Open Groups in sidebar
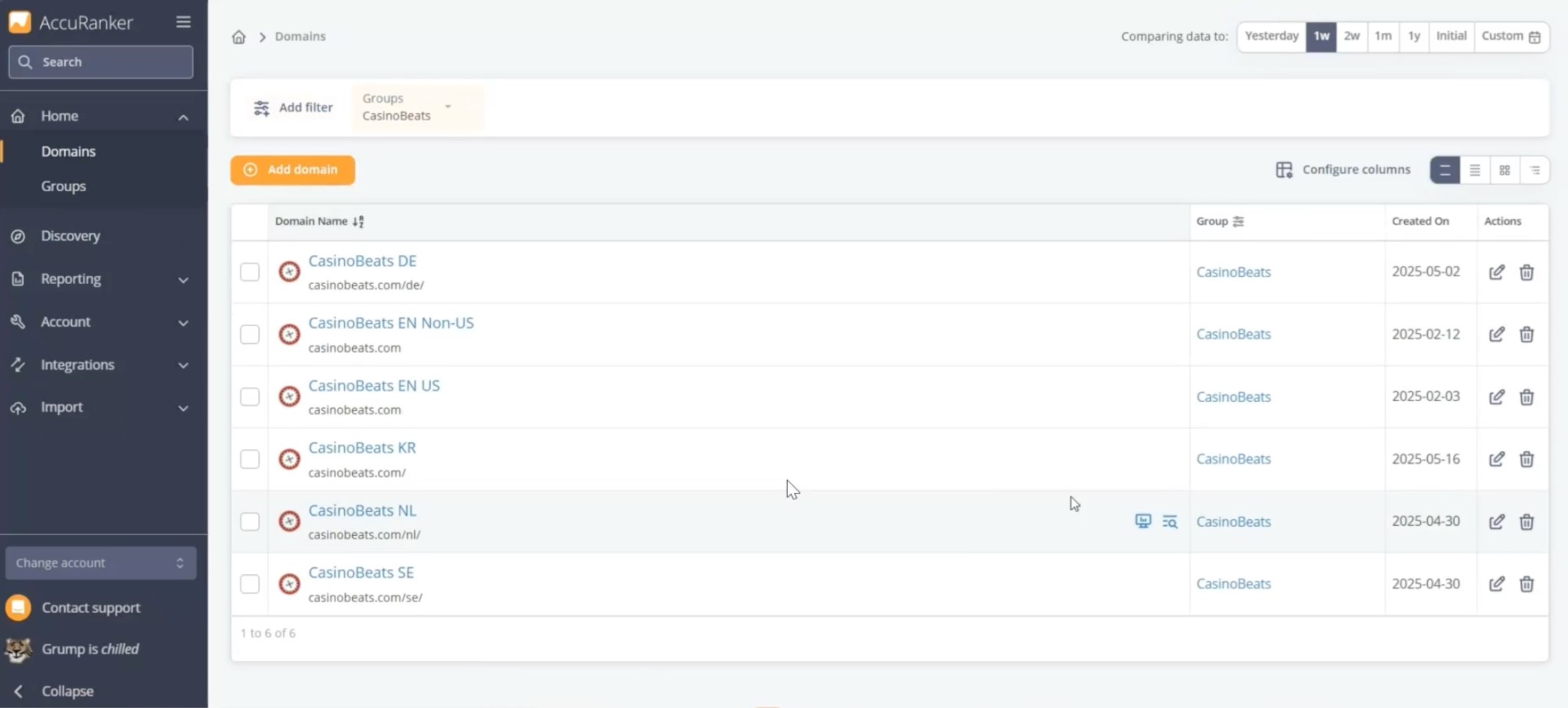Screen dimensions: 1568x708 point(64,186)
